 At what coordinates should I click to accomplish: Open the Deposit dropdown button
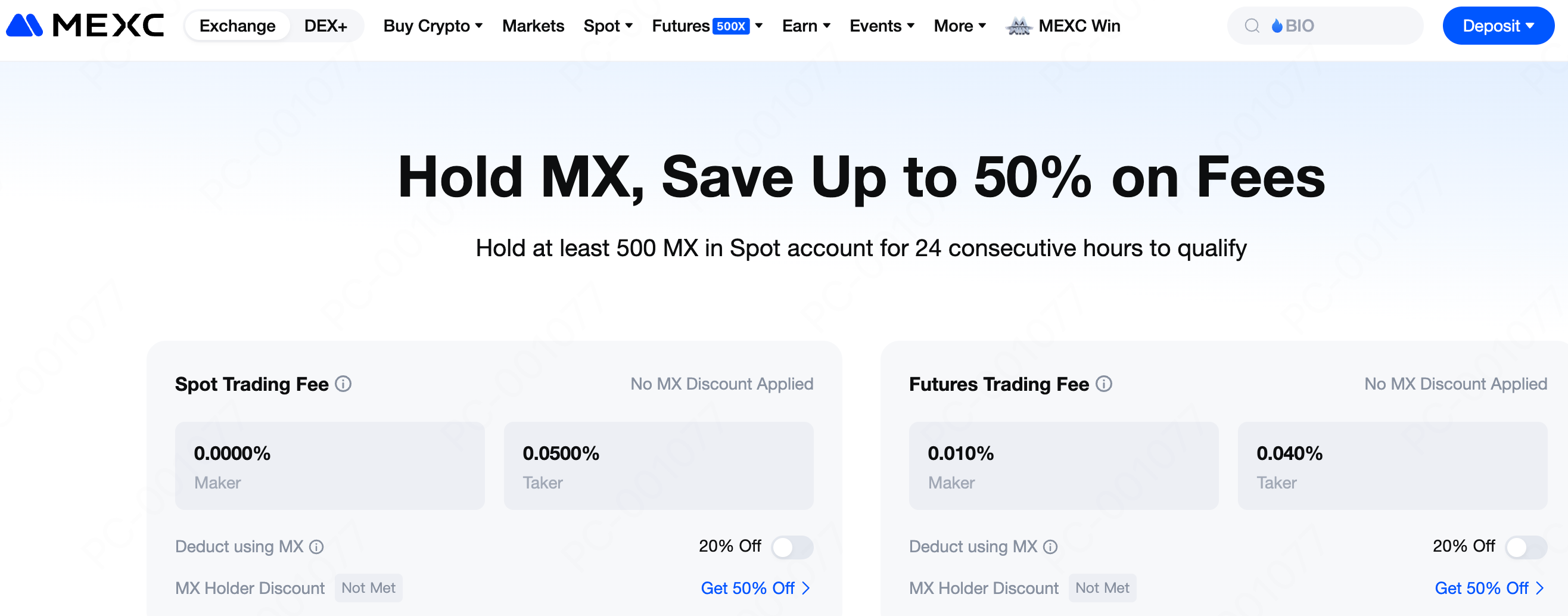click(1498, 26)
